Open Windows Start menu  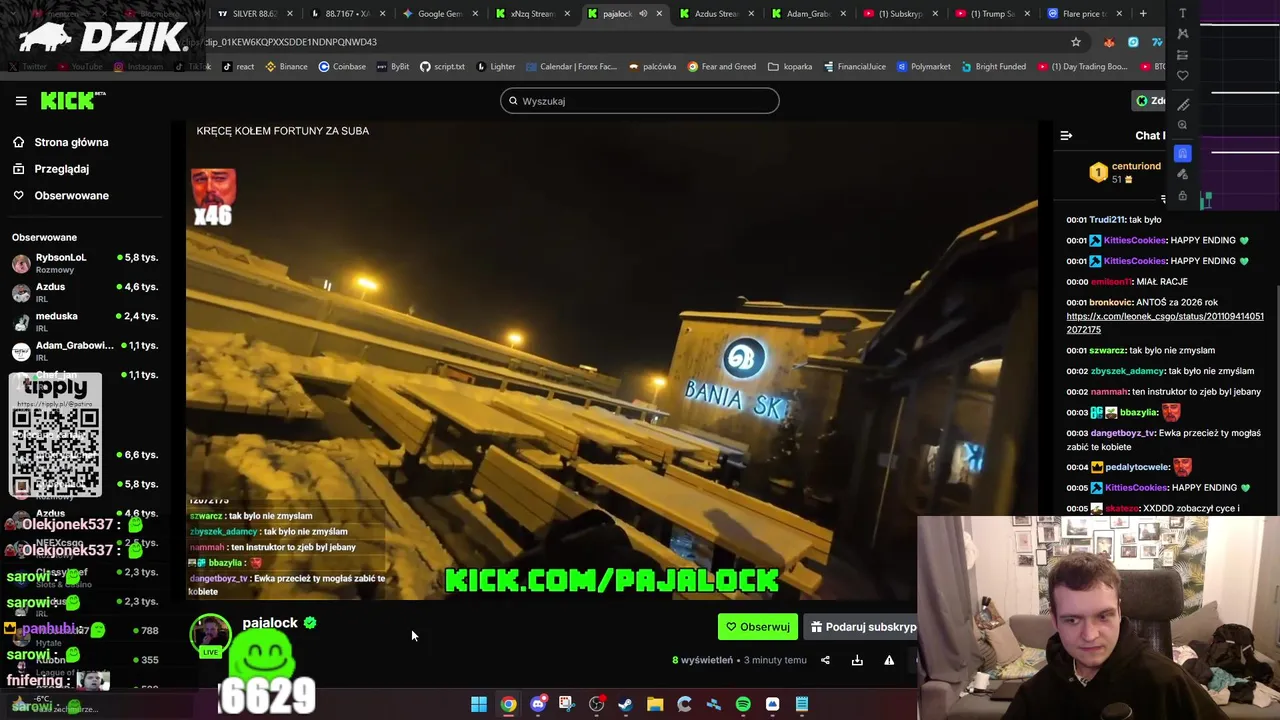[479, 704]
